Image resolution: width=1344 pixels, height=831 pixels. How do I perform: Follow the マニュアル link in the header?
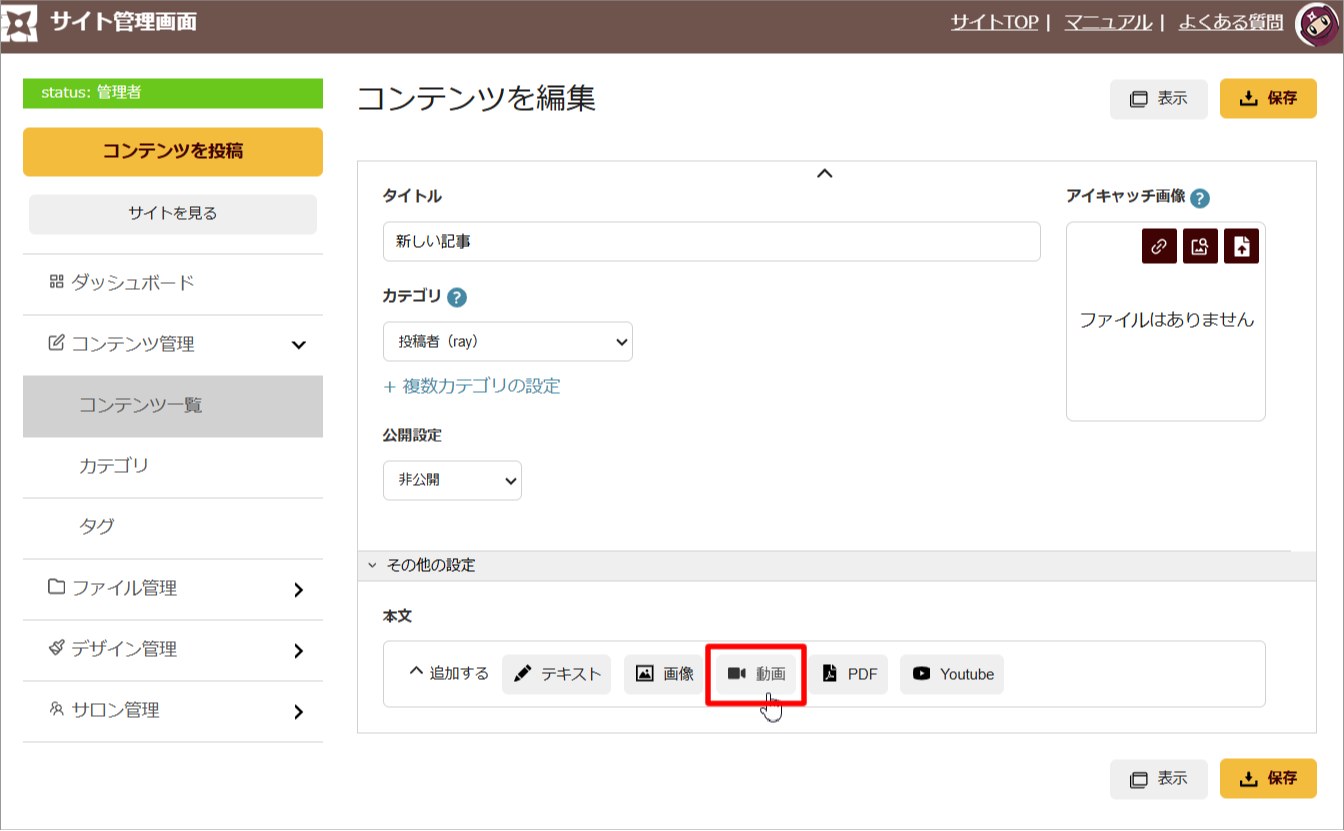[1107, 22]
